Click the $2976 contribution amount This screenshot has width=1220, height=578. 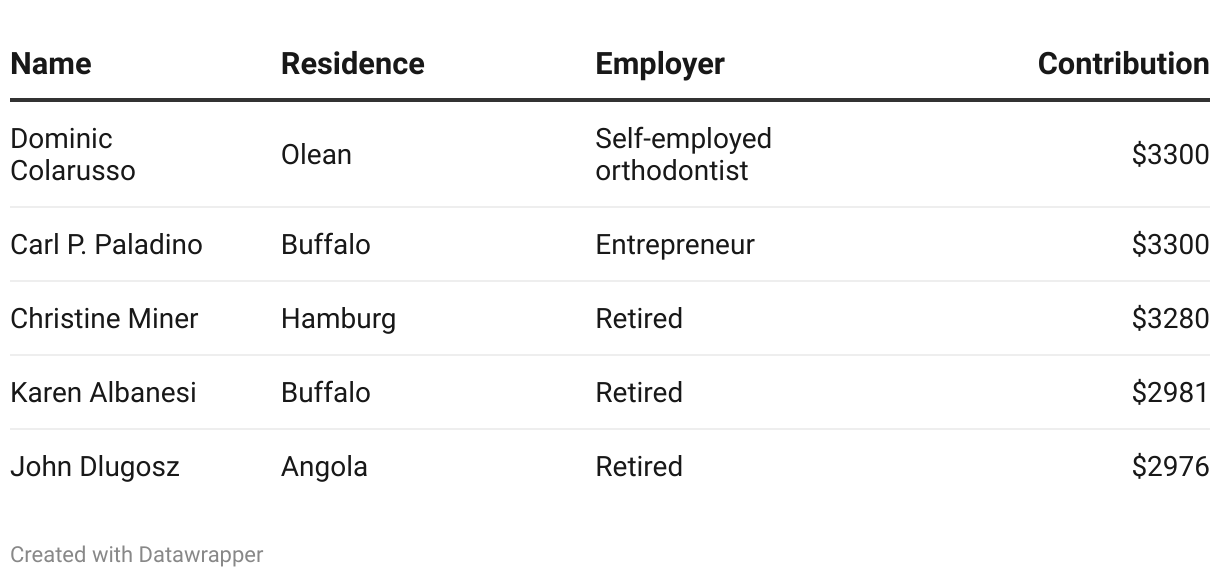[1170, 467]
